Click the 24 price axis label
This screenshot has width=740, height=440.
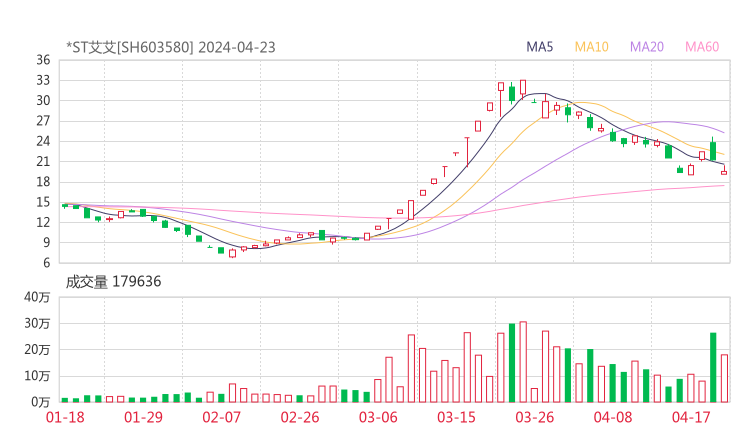tap(43, 141)
